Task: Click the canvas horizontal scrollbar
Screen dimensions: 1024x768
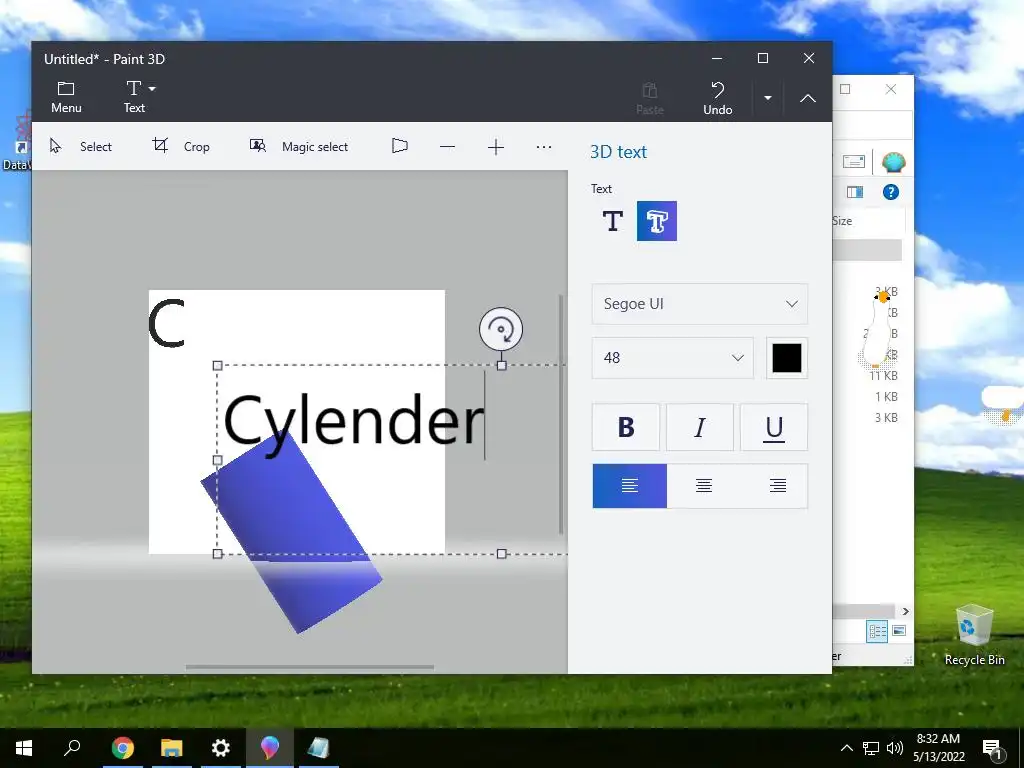Action: point(310,667)
